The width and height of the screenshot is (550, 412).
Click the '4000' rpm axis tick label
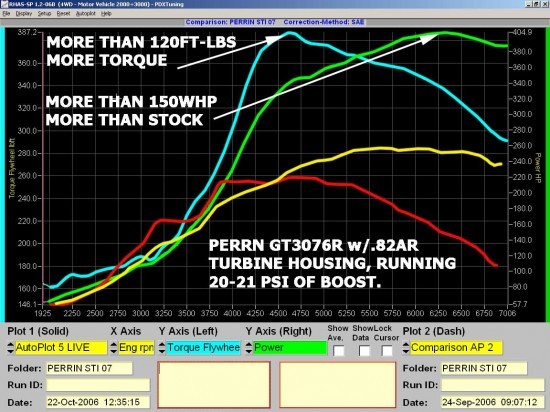tap(232, 313)
